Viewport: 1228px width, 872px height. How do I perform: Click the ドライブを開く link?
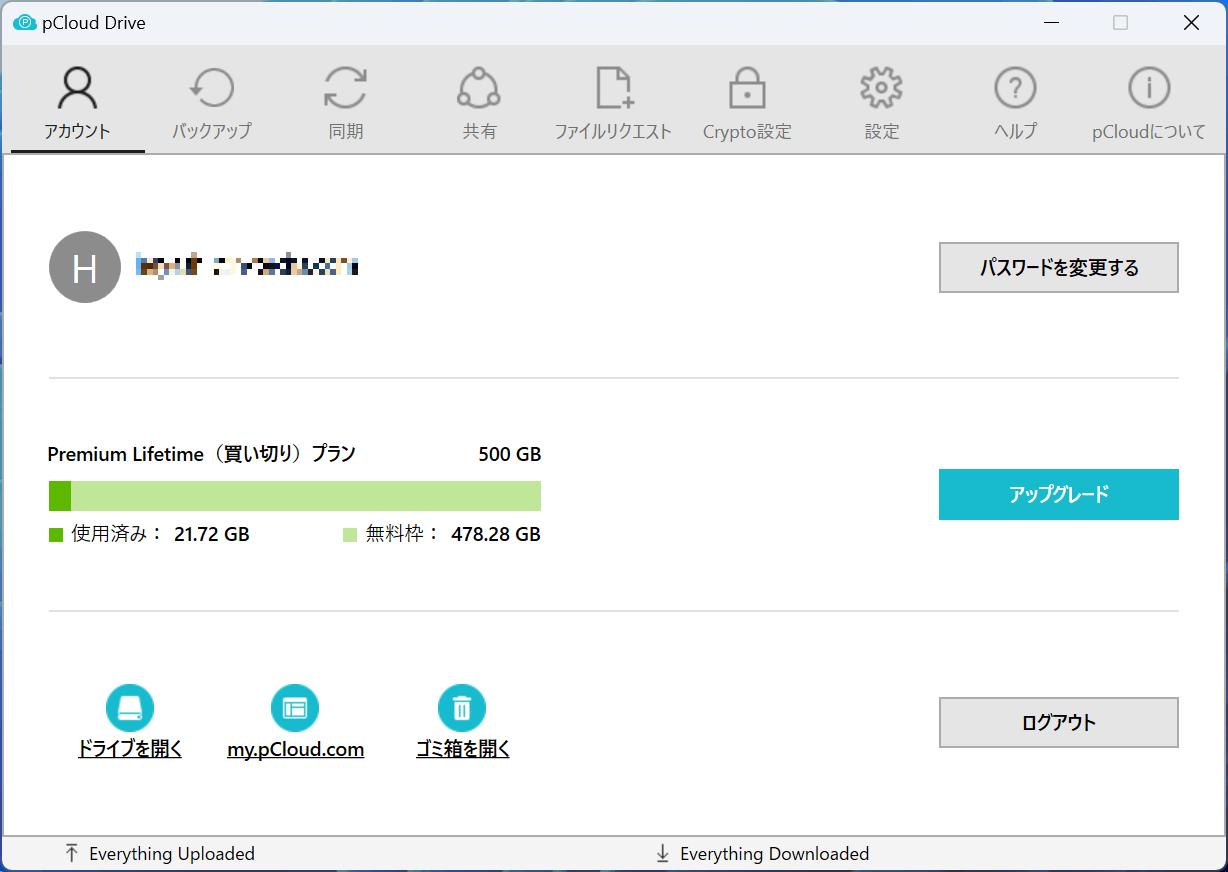tap(130, 749)
